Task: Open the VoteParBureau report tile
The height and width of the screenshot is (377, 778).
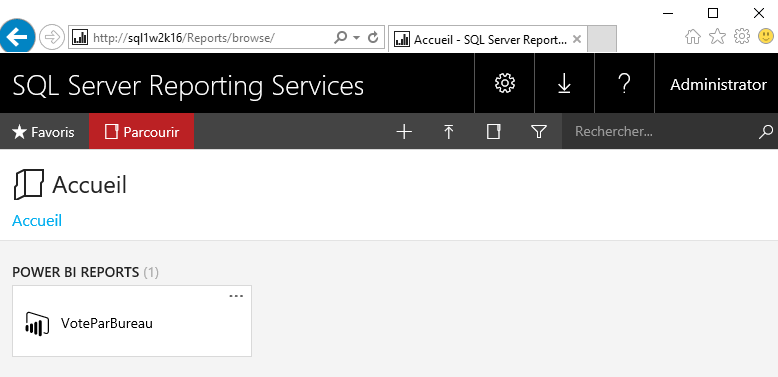Action: point(132,321)
